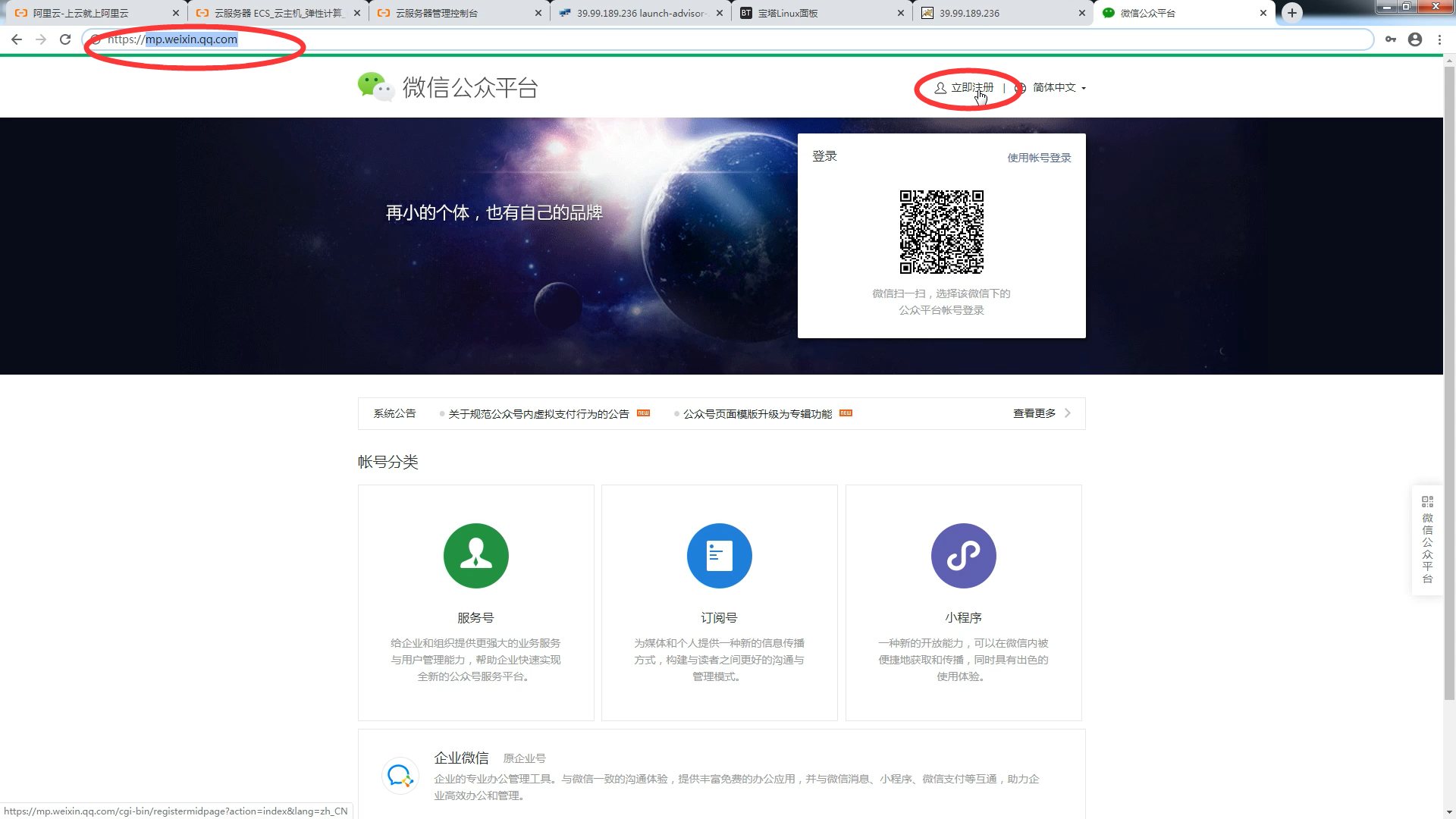The height and width of the screenshot is (819, 1456).
Task: Switch to the 宝塔Linux面板 tab
Action: 821,13
